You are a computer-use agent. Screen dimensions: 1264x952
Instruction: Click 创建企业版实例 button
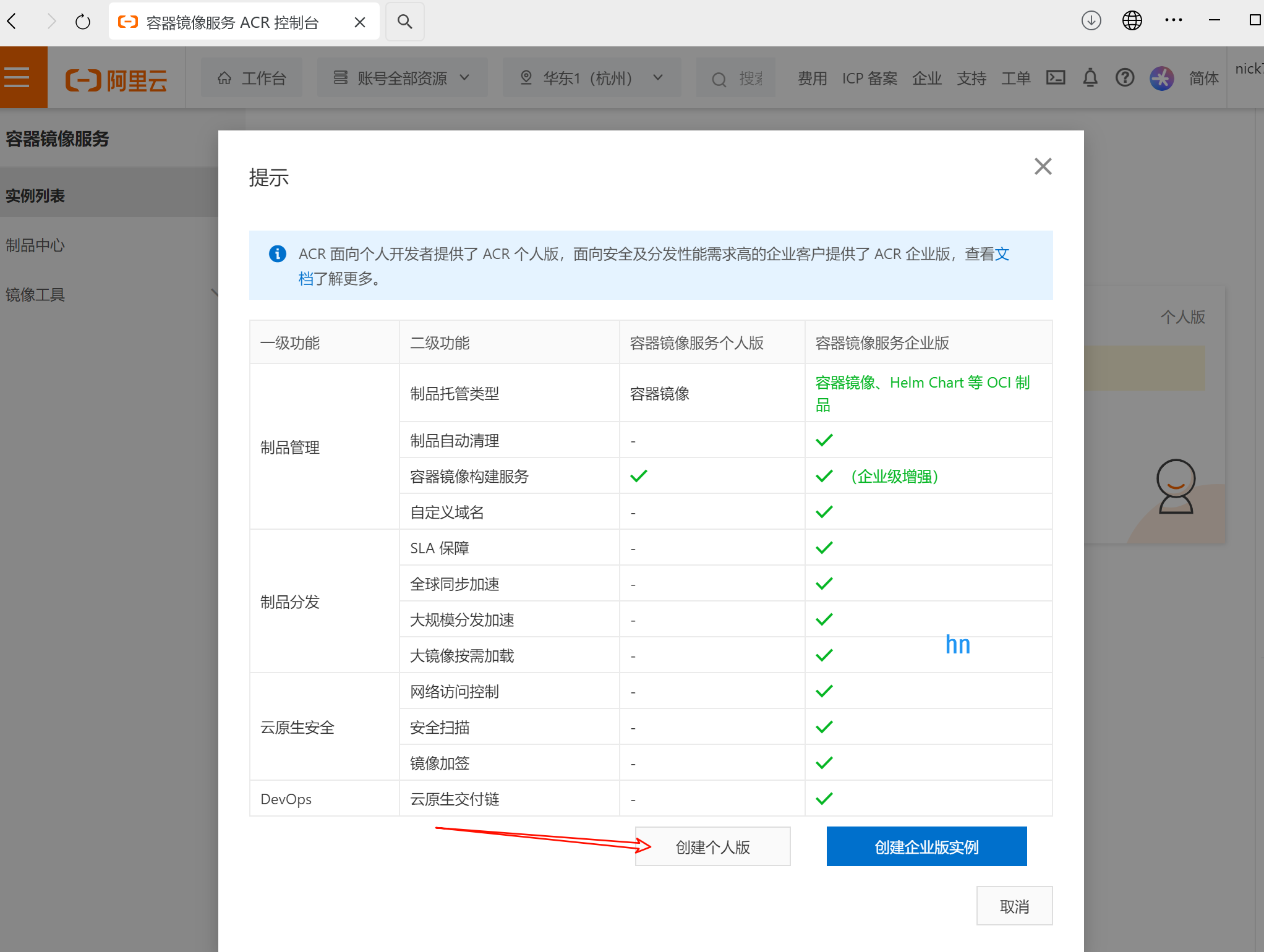tap(926, 847)
